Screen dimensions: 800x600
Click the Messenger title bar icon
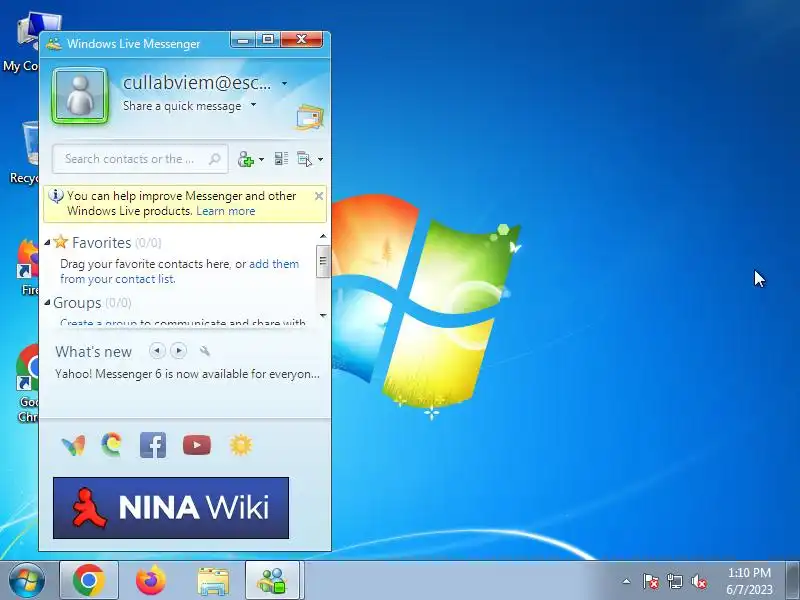point(54,43)
